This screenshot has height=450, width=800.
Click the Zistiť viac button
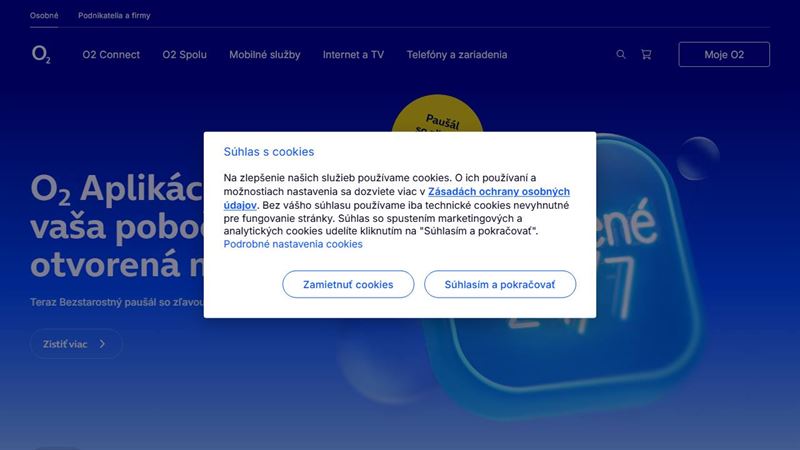(x=76, y=344)
